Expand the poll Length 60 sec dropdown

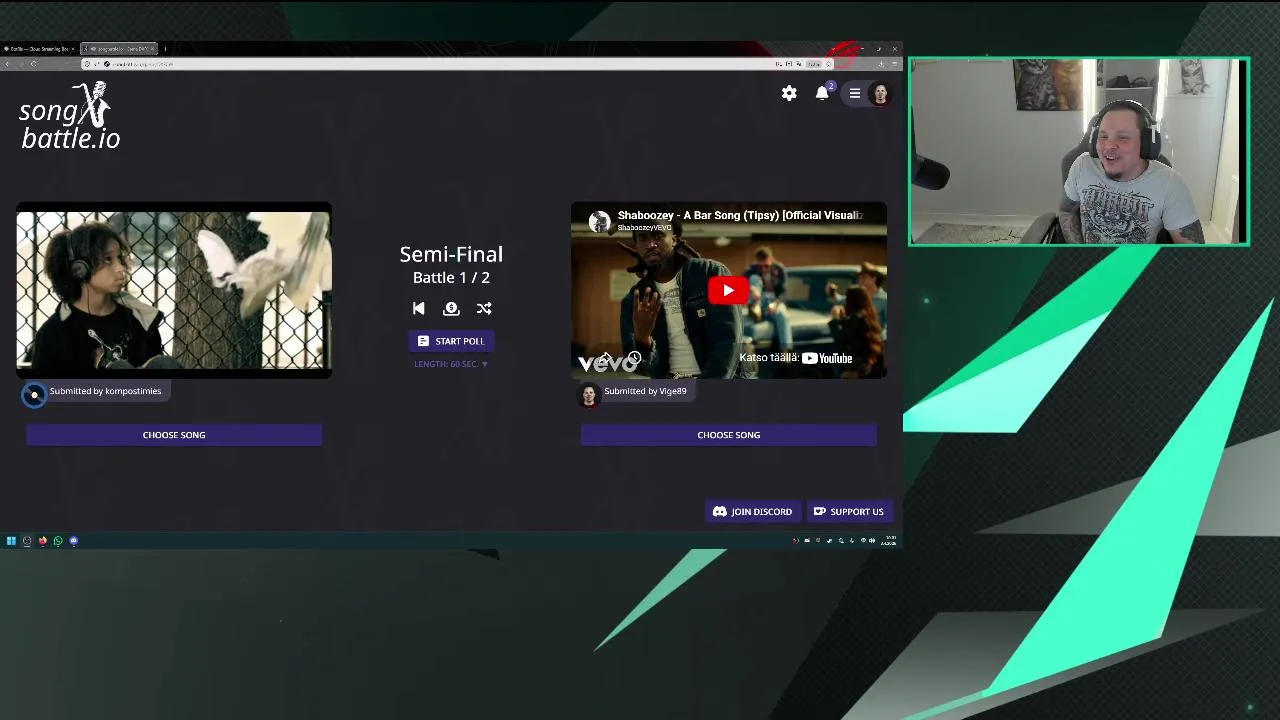(451, 364)
